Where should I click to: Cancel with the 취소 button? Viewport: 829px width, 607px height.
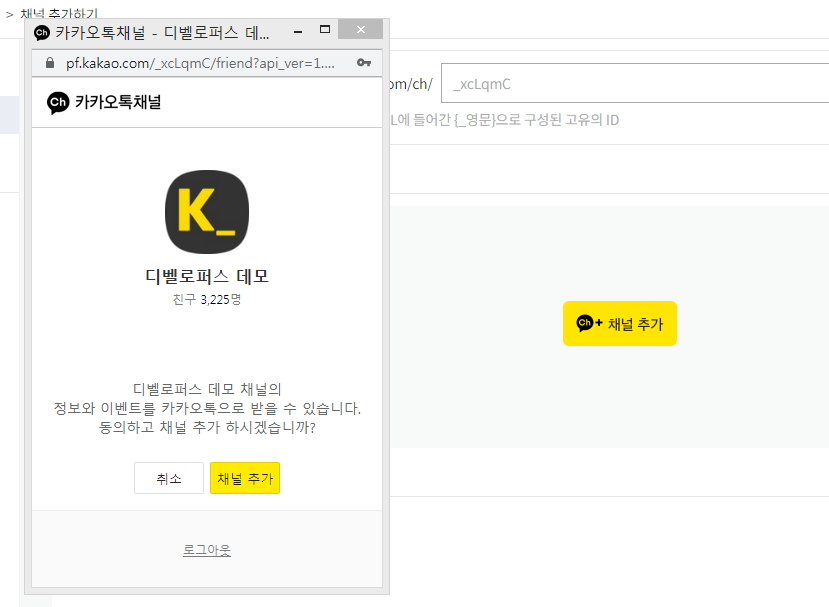169,478
